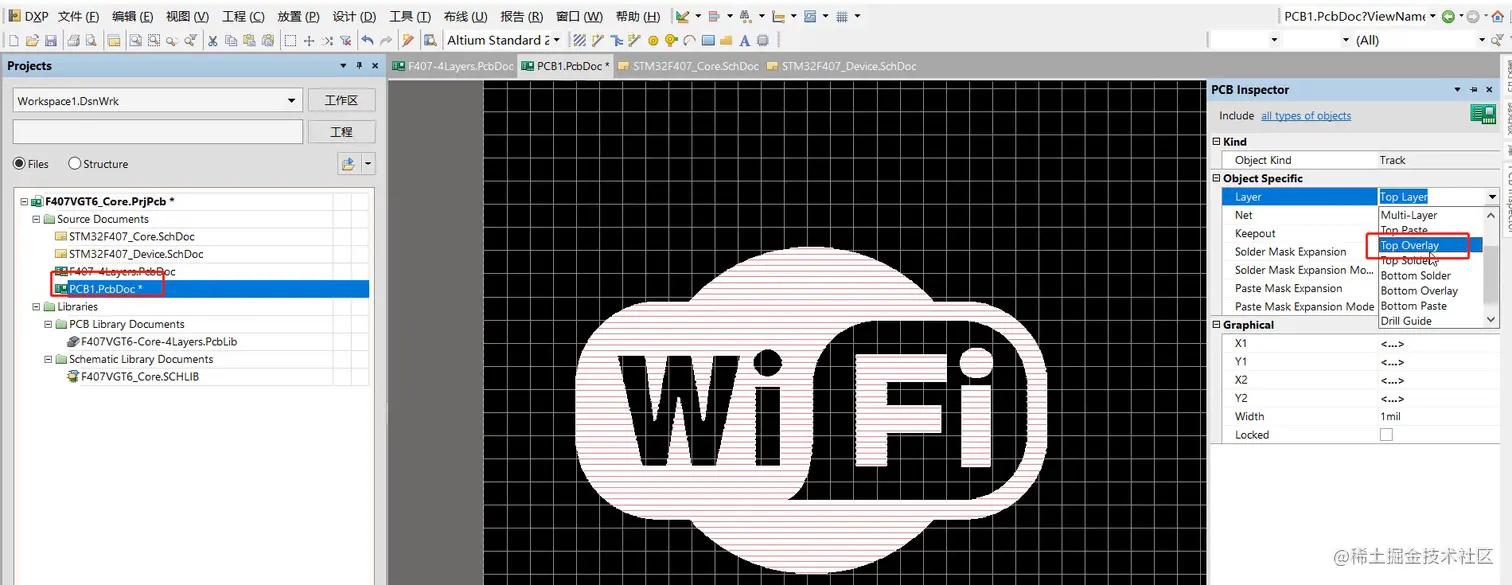Viewport: 1512px width, 585px height.
Task: Open the Workspace1.DsnWrk dropdown
Action: point(292,101)
